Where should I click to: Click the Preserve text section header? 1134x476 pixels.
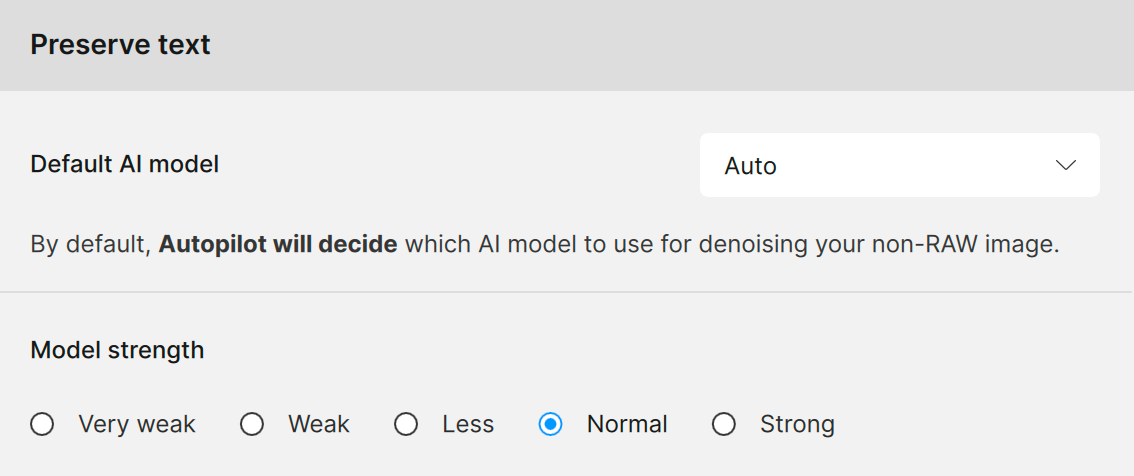(120, 45)
